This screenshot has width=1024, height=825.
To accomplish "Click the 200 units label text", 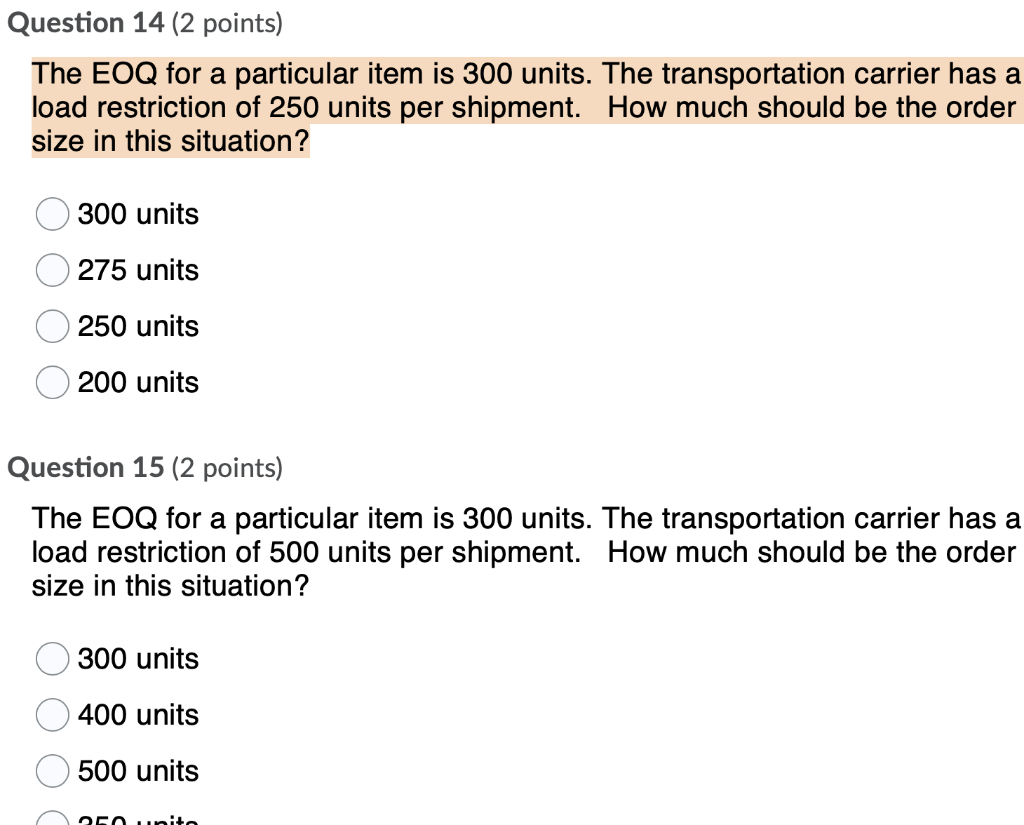I will [x=138, y=382].
